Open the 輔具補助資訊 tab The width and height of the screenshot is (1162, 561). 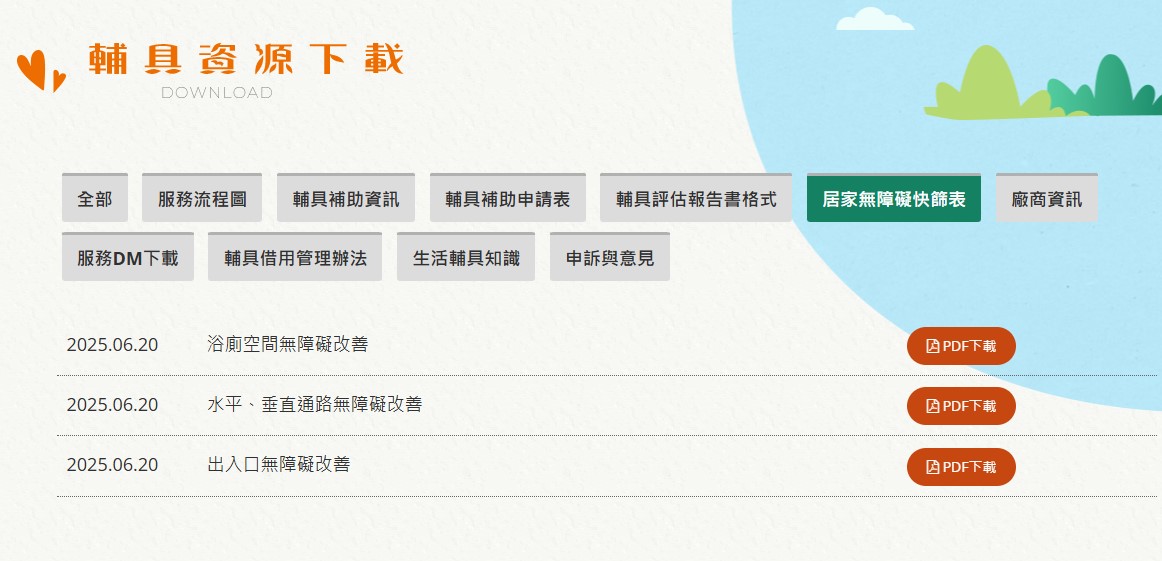click(x=345, y=198)
